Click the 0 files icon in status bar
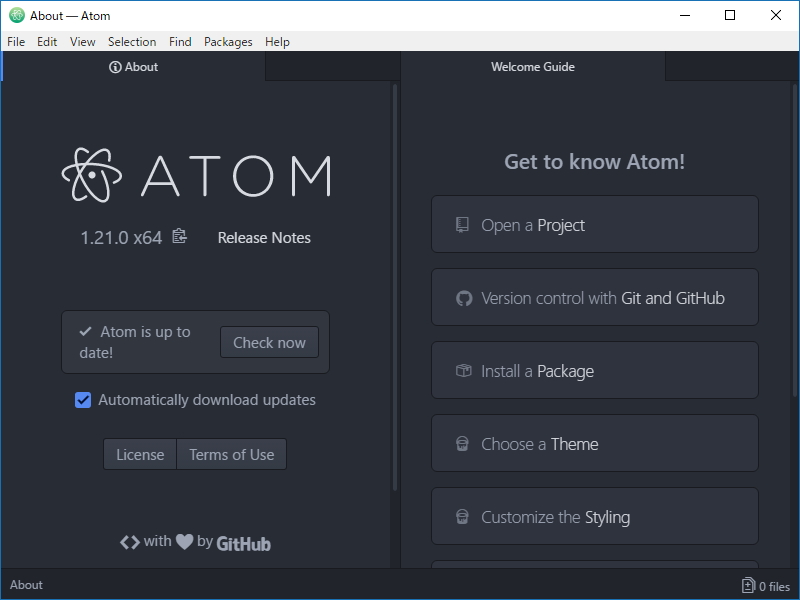The image size is (800, 600). (746, 585)
